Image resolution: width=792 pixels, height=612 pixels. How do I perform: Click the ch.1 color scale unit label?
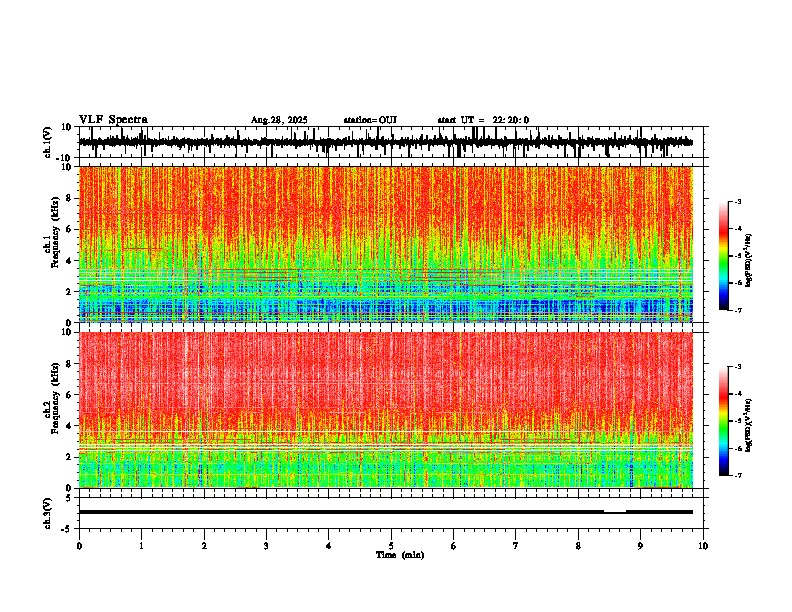(749, 261)
